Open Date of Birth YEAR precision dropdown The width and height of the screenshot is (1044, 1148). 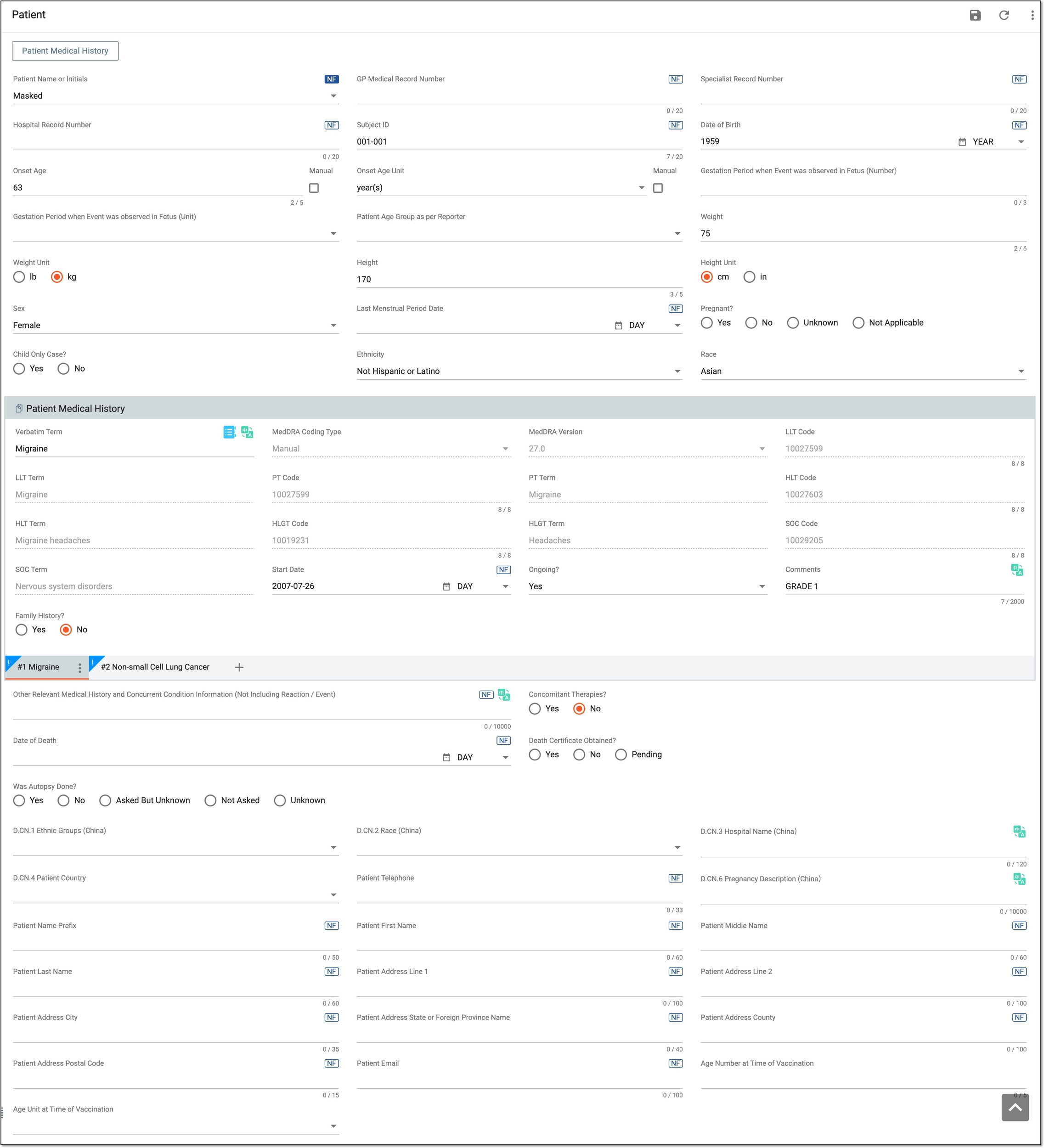click(x=999, y=142)
